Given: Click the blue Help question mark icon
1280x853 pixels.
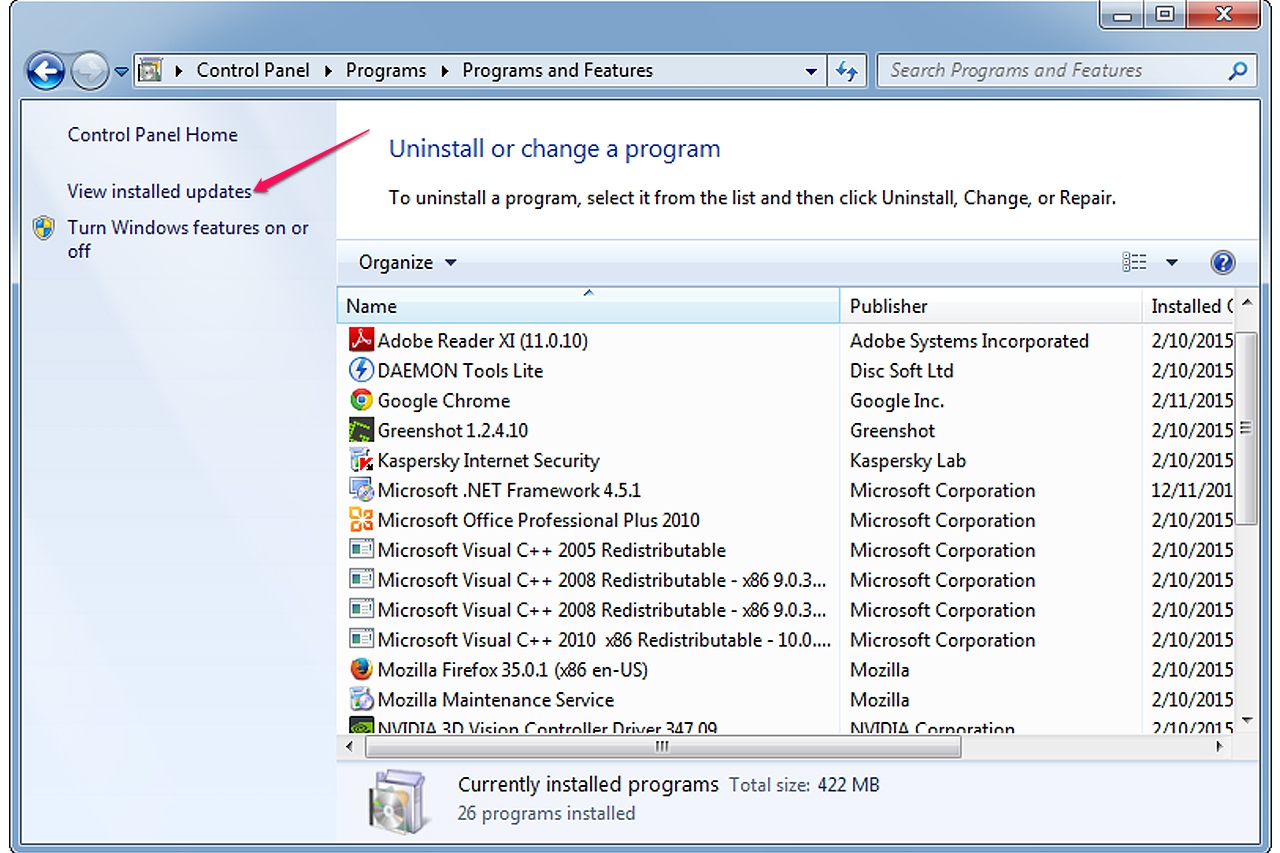Looking at the screenshot, I should 1222,262.
